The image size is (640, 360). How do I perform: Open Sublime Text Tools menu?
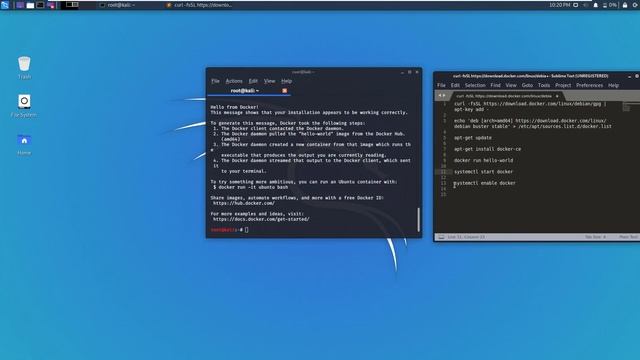point(544,85)
